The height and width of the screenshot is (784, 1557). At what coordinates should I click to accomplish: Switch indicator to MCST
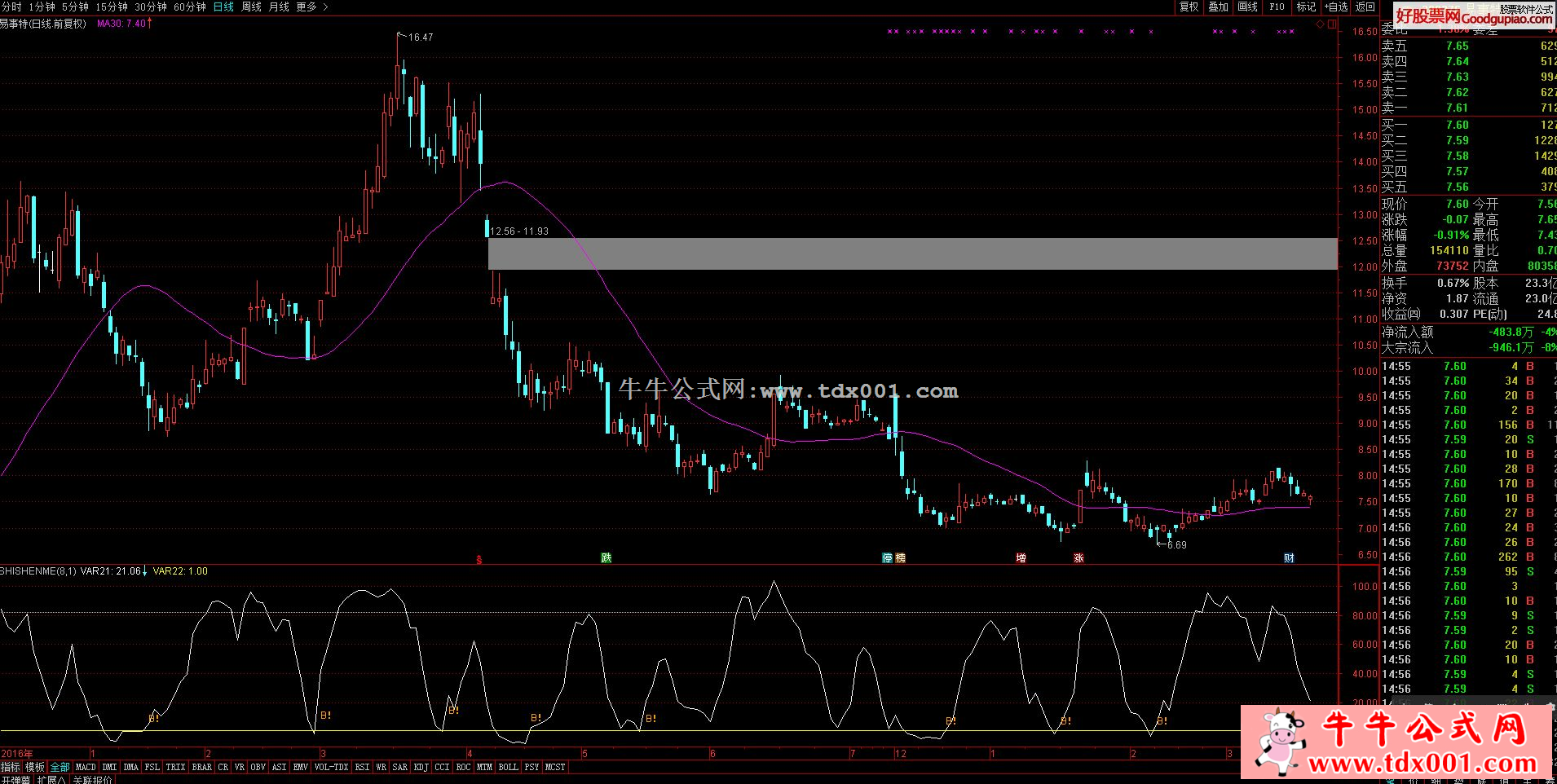point(555,767)
